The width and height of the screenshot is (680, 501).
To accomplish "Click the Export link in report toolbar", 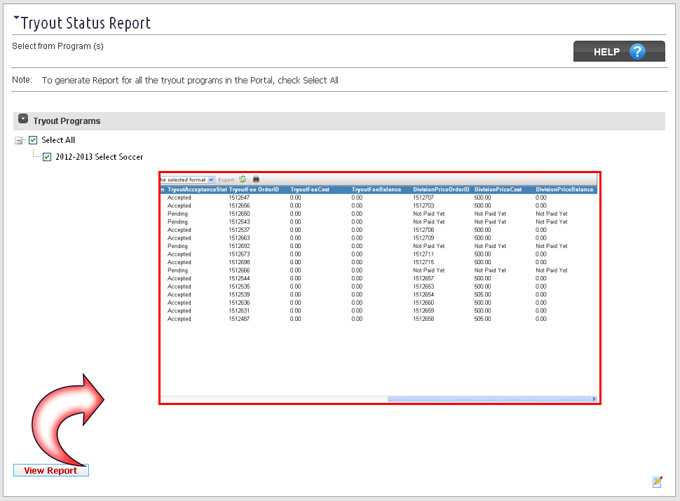I will (226, 180).
